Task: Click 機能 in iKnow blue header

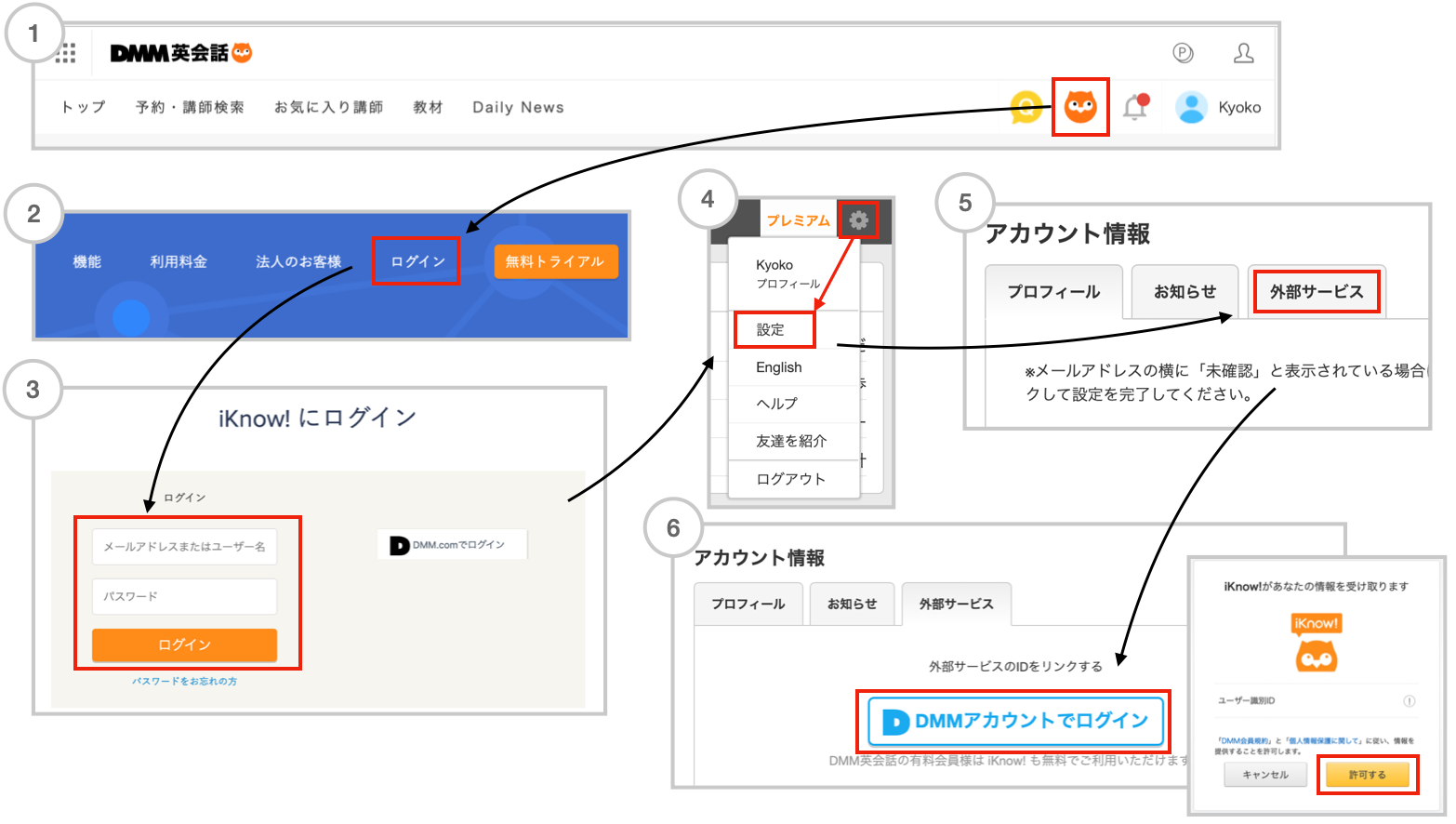Action: coord(87,261)
